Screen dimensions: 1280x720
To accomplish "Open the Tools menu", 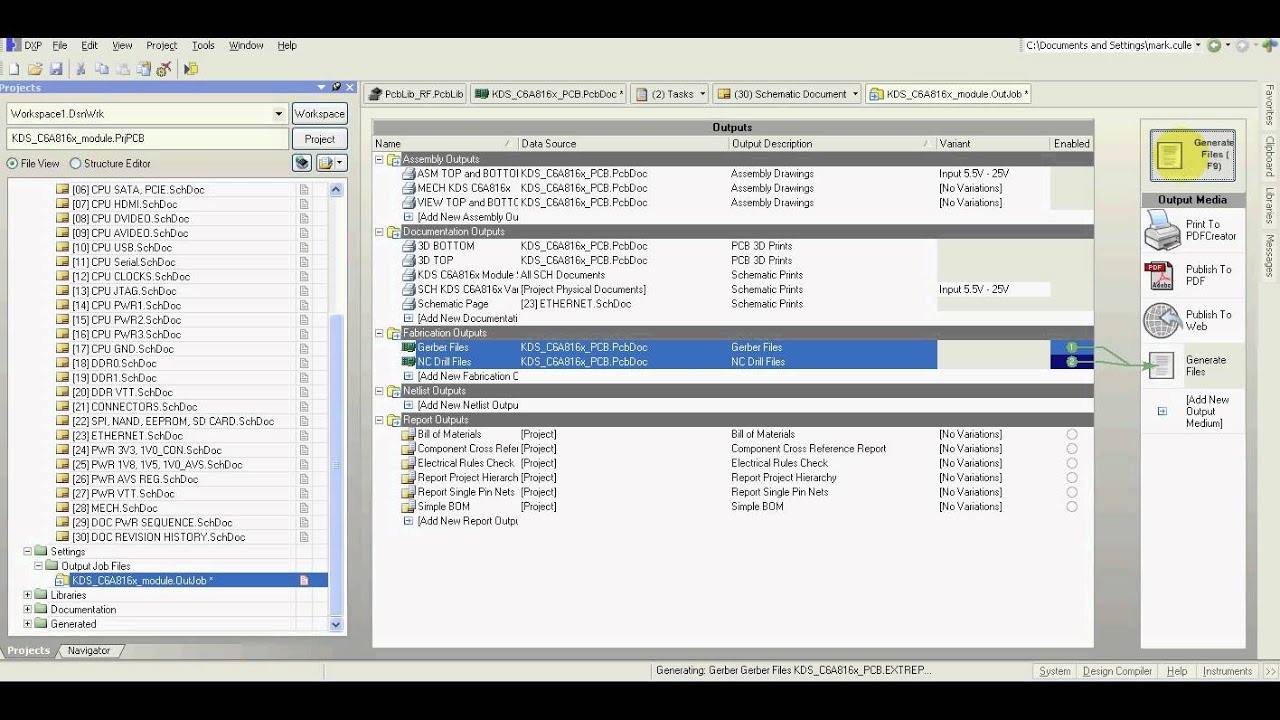I will (x=203, y=45).
